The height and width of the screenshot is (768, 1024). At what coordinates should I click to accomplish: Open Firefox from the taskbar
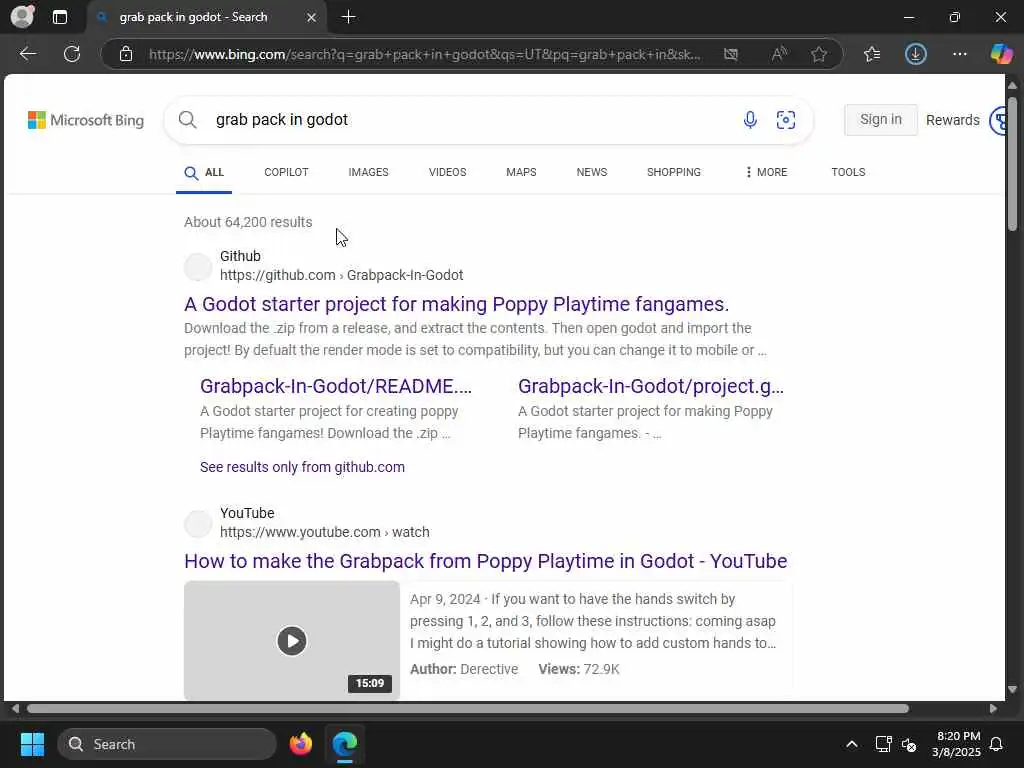click(x=300, y=744)
